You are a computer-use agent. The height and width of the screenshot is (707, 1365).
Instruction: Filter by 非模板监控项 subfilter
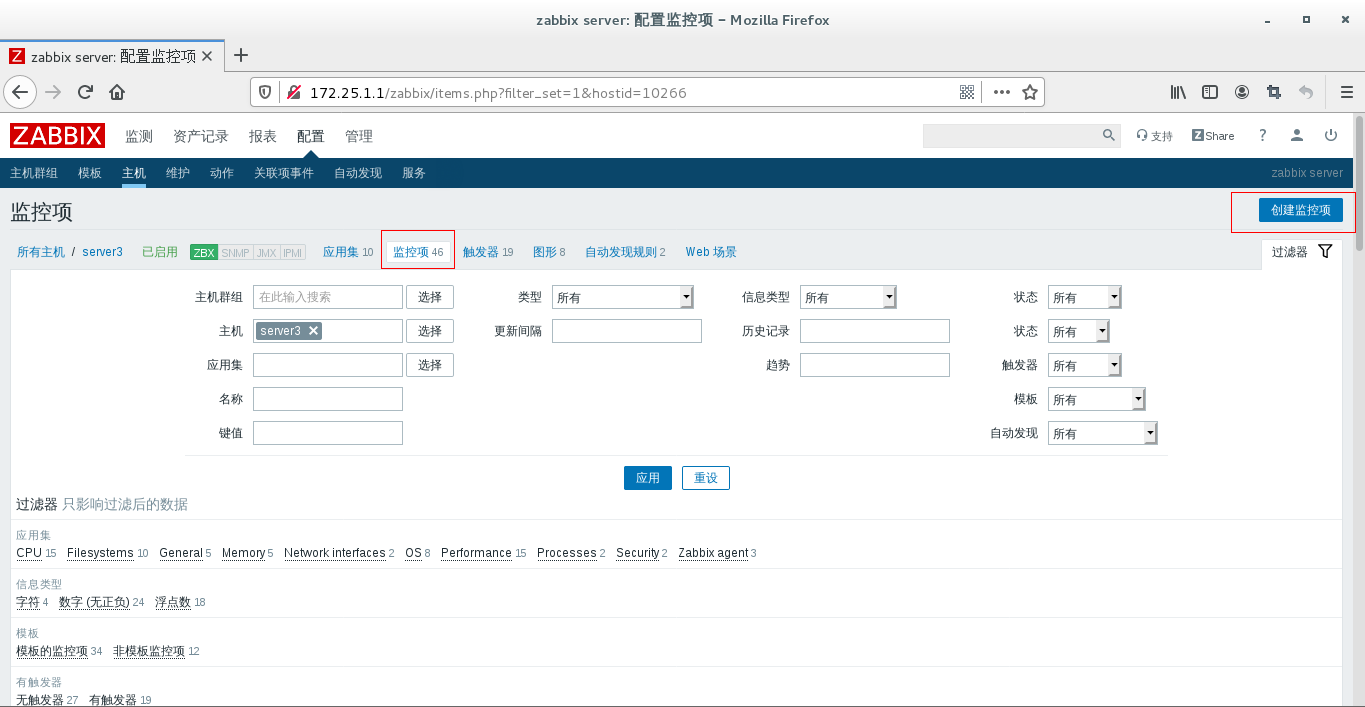[x=149, y=651]
